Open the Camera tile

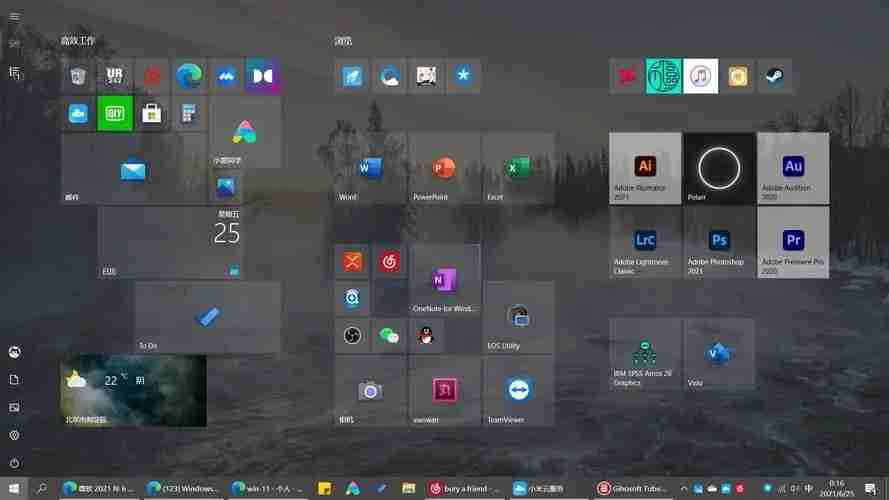click(370, 391)
